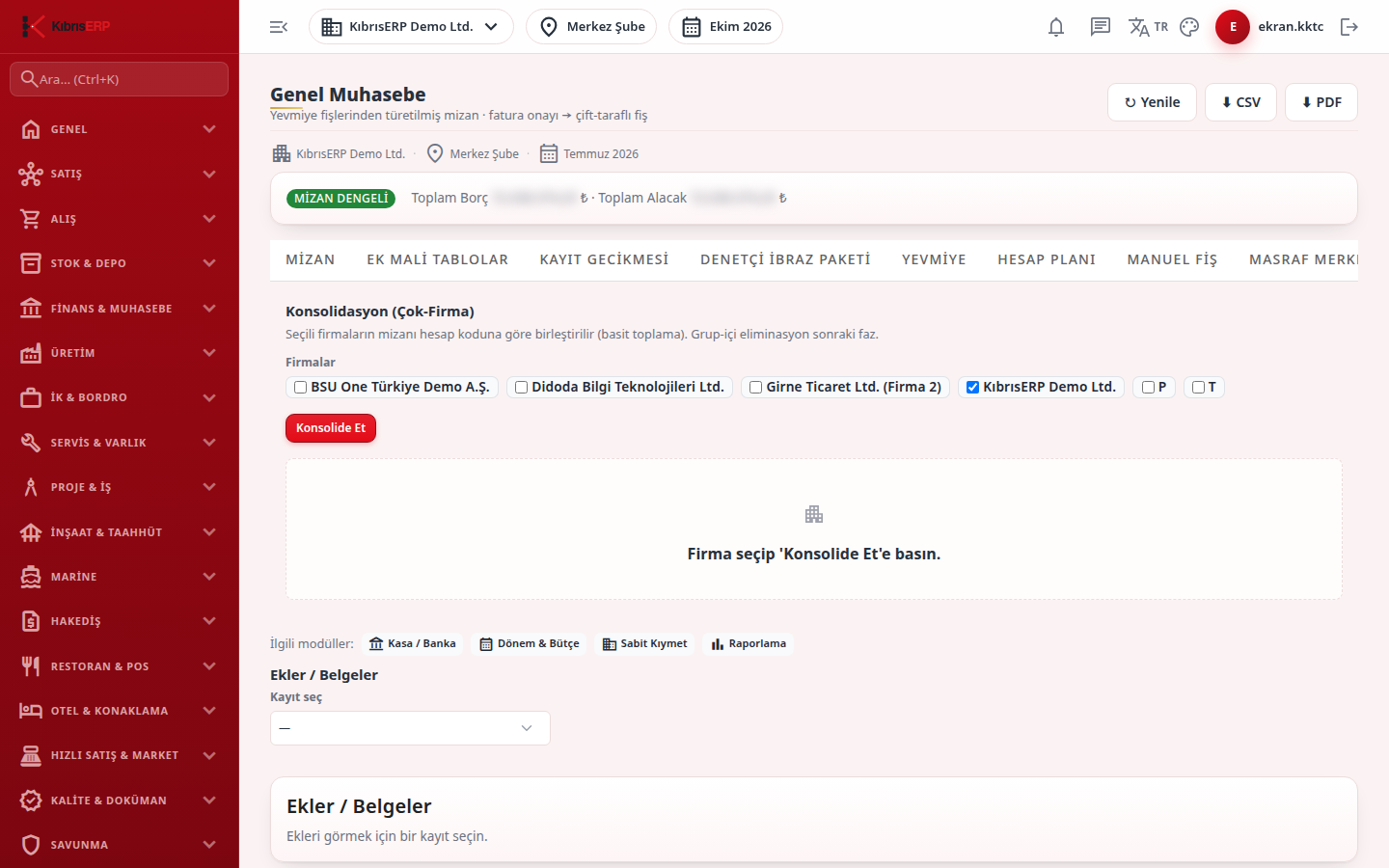Switch to EK MALİ TABLOLAR tab
This screenshot has height=868, width=1389.
(x=437, y=259)
